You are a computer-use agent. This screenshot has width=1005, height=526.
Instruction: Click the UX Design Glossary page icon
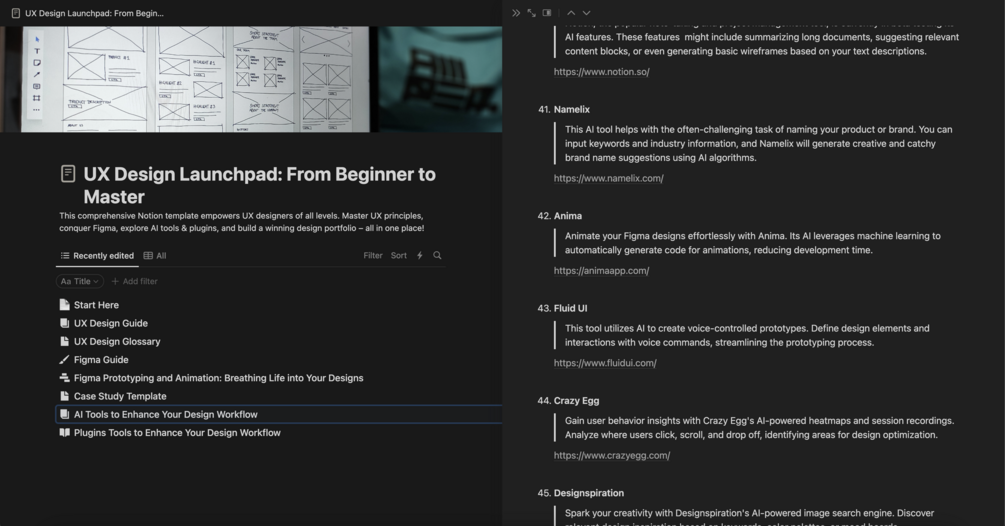(x=64, y=341)
